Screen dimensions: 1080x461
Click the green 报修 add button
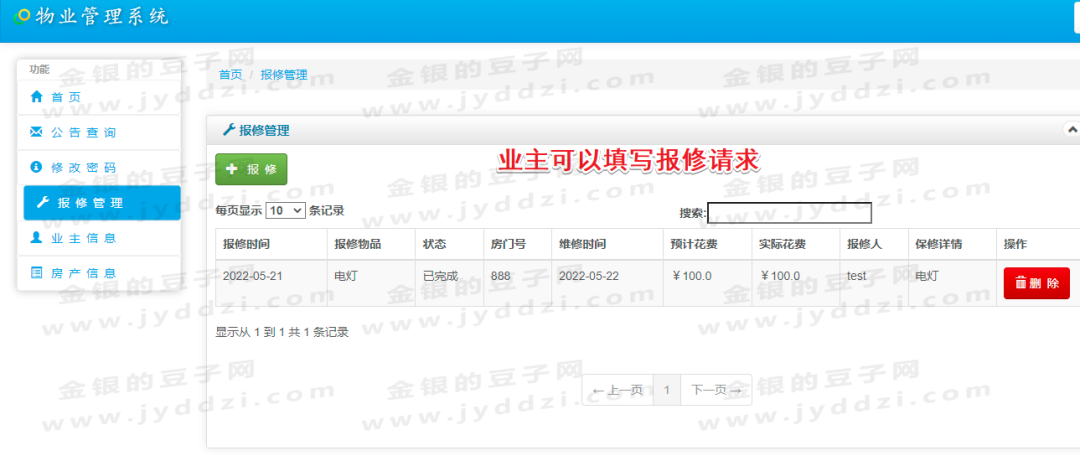251,169
